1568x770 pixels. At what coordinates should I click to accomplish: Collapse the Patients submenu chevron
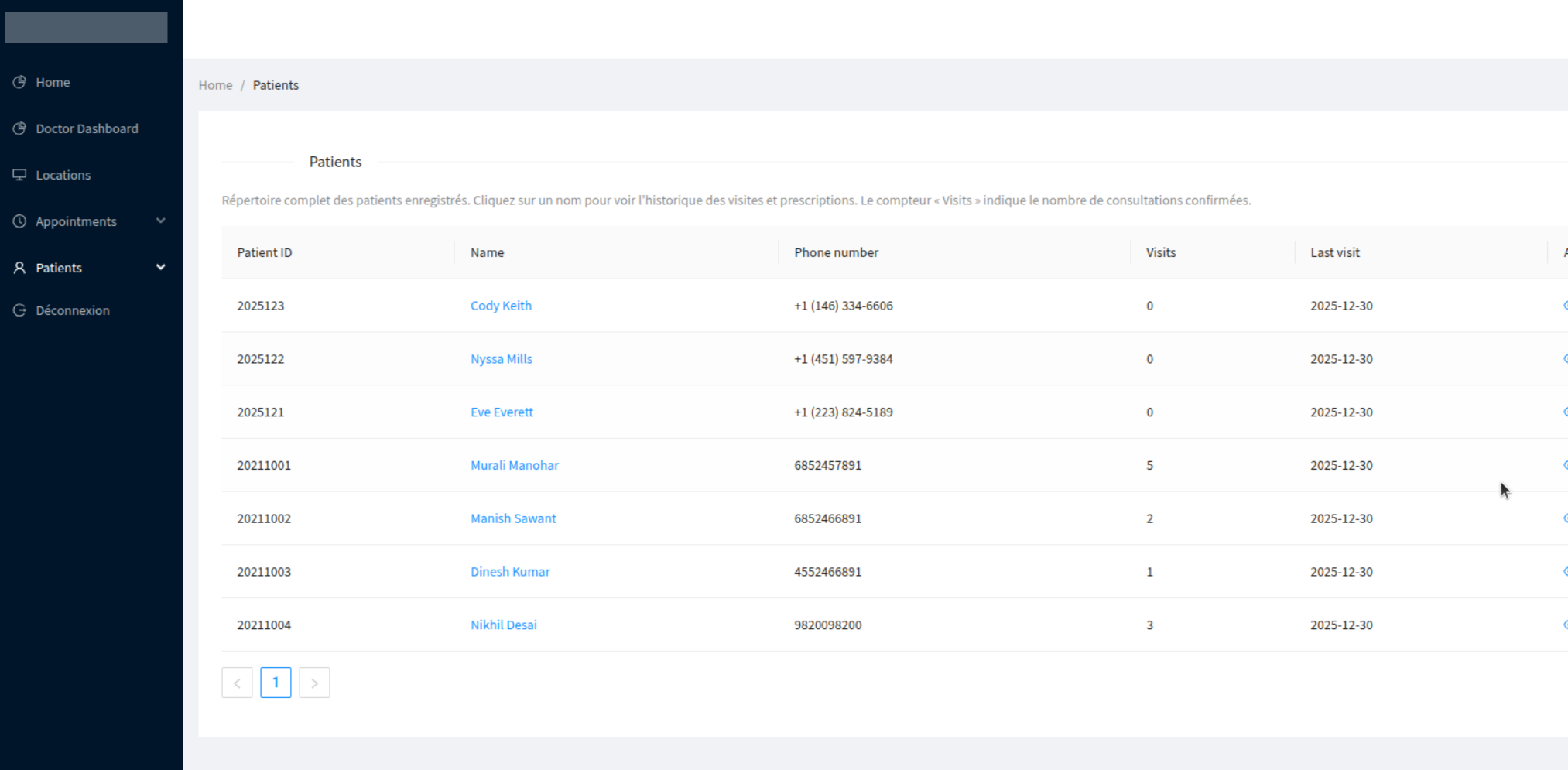[161, 267]
